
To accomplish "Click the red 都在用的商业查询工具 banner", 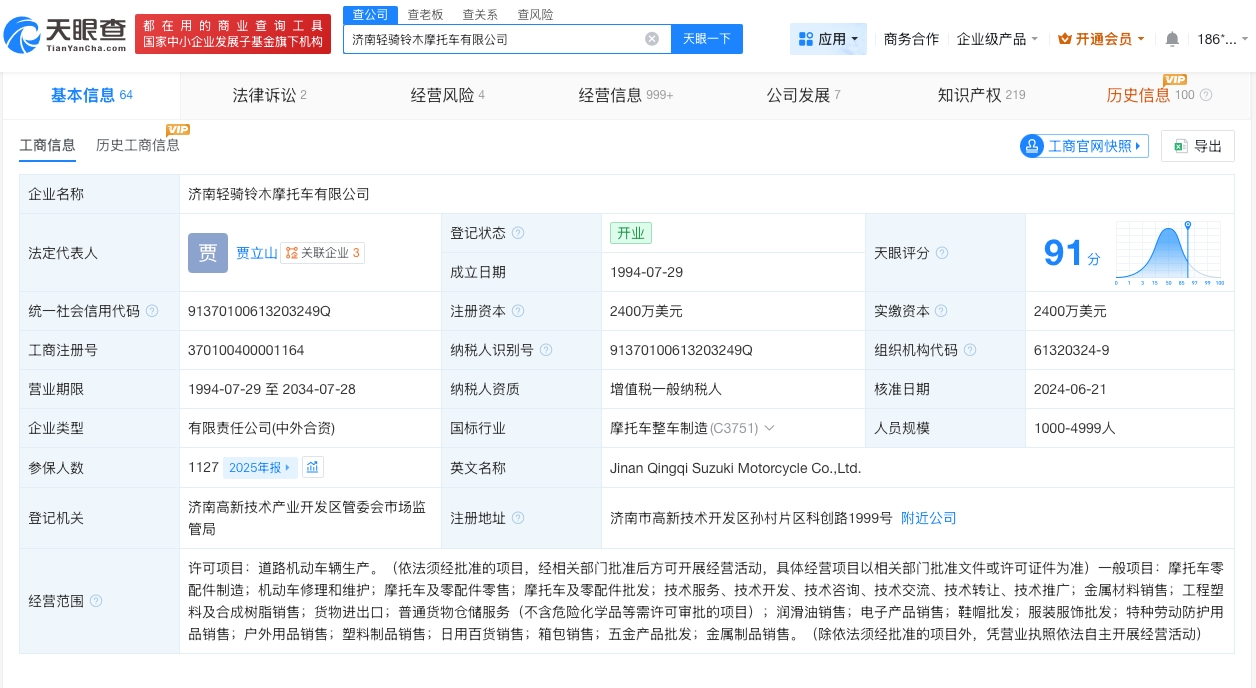I will coord(233,34).
